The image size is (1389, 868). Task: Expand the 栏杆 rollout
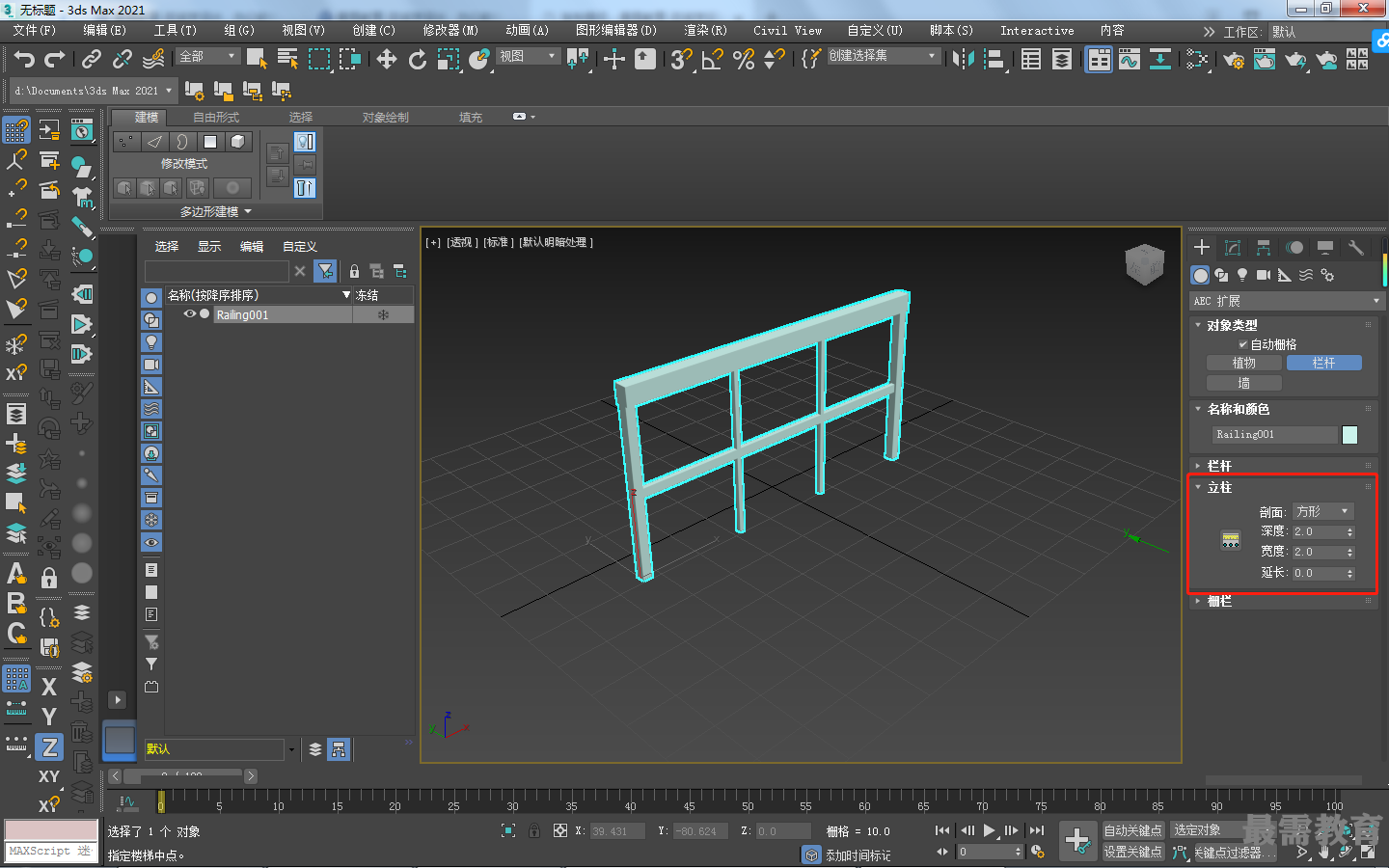(1219, 466)
